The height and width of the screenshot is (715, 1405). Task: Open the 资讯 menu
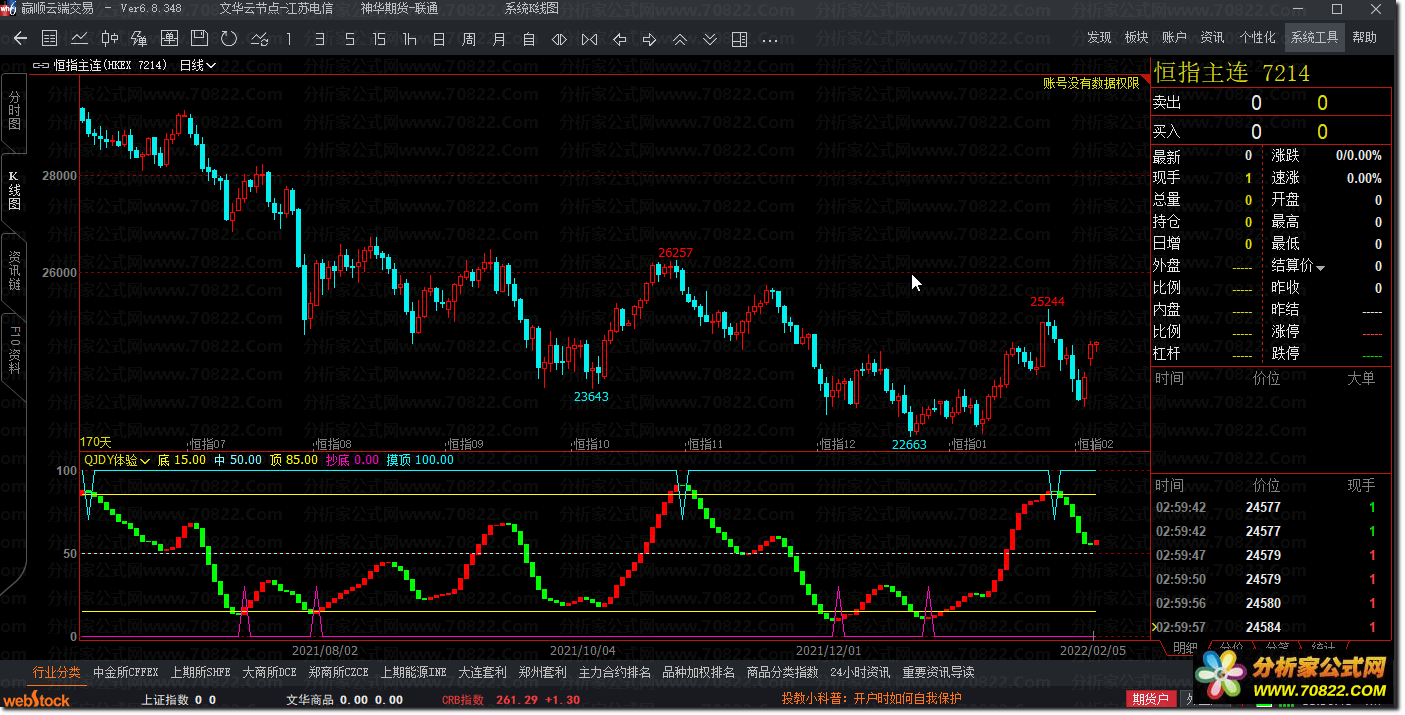1212,37
